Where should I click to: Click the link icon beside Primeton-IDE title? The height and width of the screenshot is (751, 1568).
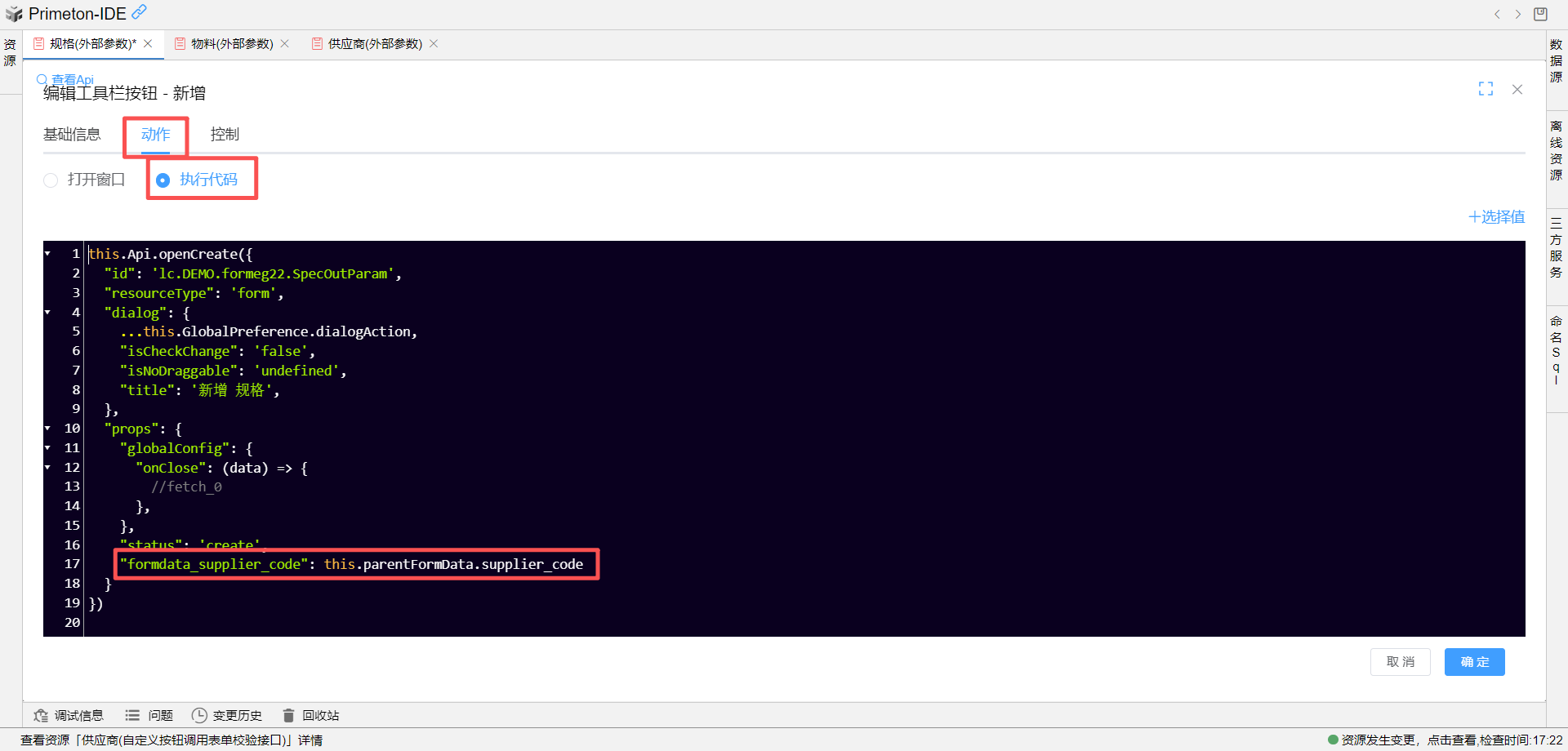tap(140, 12)
